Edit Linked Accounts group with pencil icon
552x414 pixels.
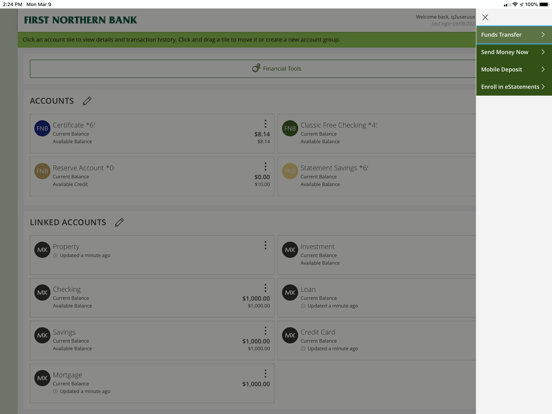[x=119, y=222]
